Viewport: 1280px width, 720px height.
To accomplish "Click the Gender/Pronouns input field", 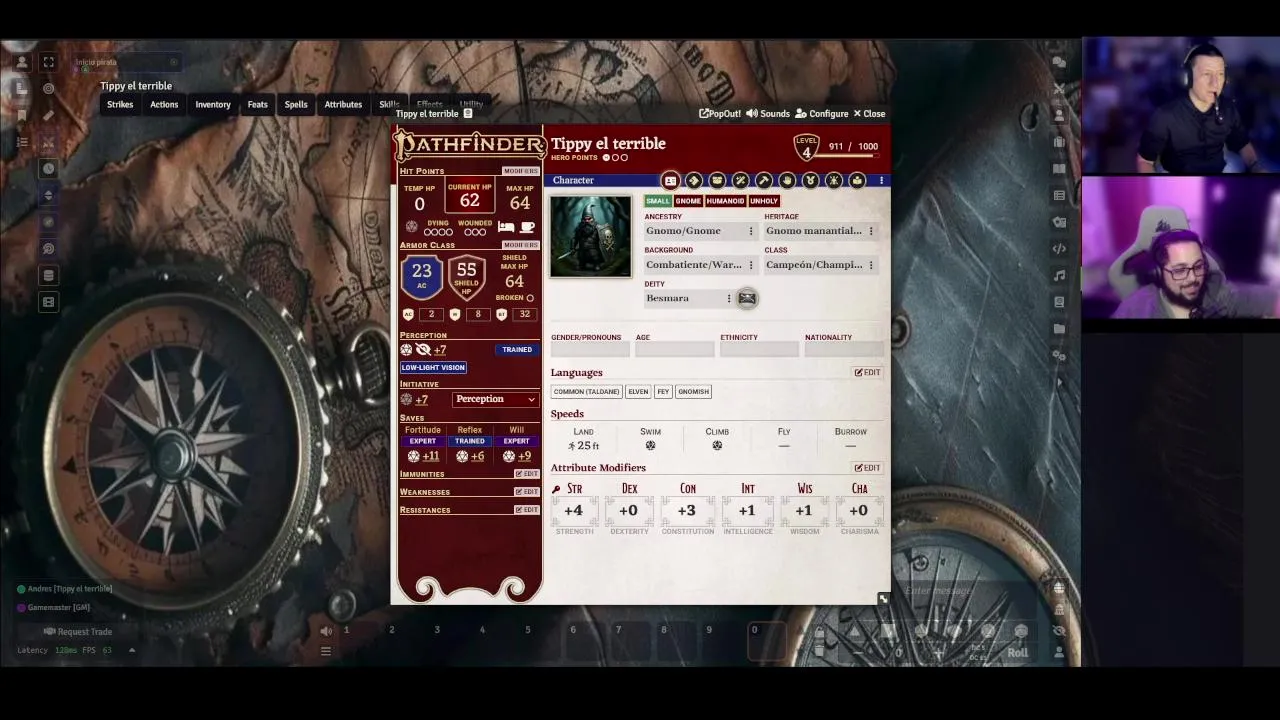I will (x=590, y=349).
